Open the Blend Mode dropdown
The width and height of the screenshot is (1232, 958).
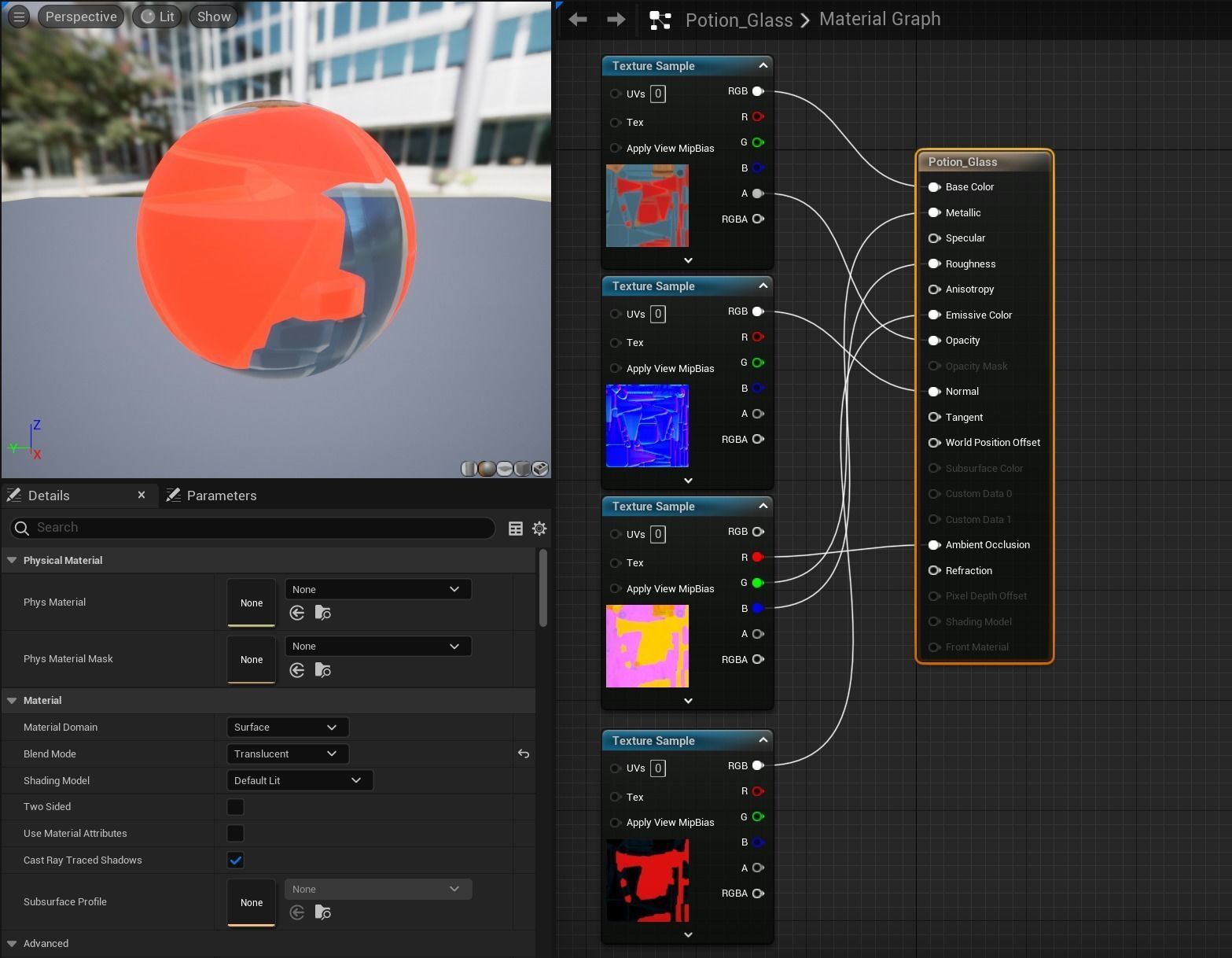[287, 754]
